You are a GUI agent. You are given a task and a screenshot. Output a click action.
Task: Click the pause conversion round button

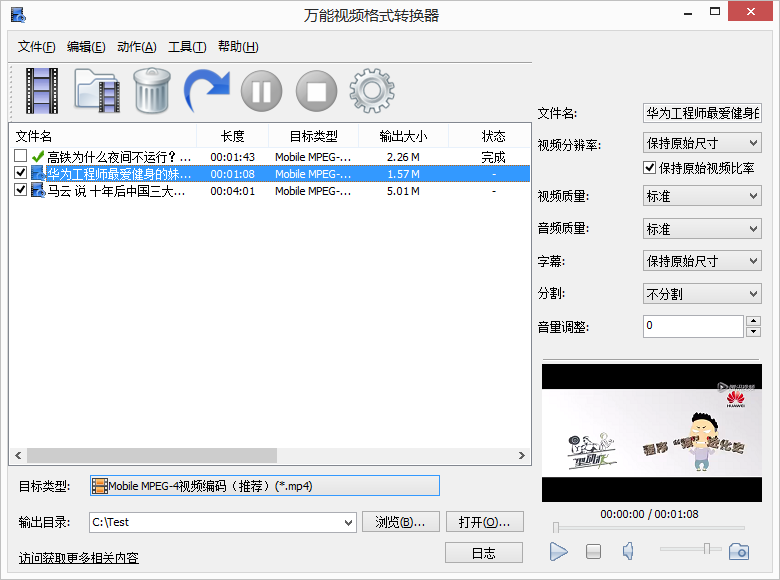(x=262, y=91)
